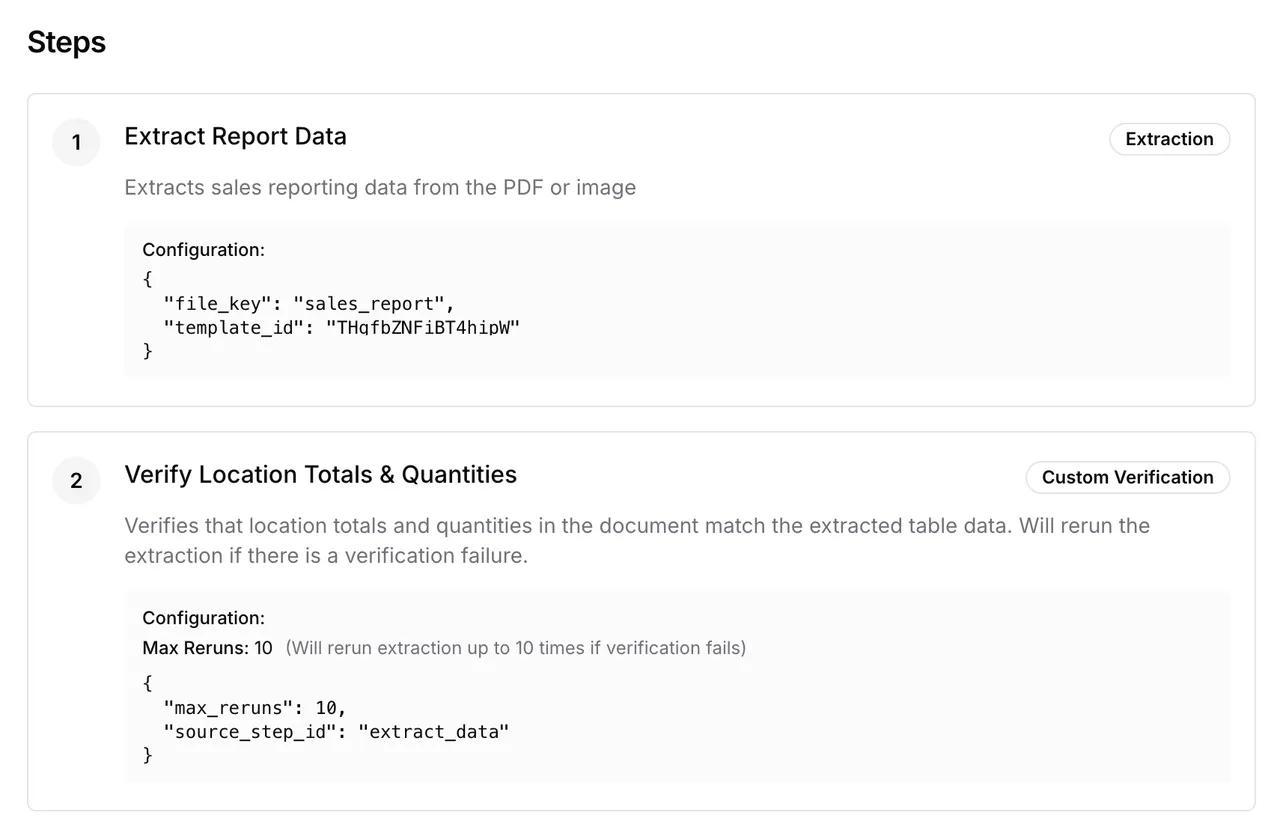Click the "max_reruns": 10 JSON line

255,708
